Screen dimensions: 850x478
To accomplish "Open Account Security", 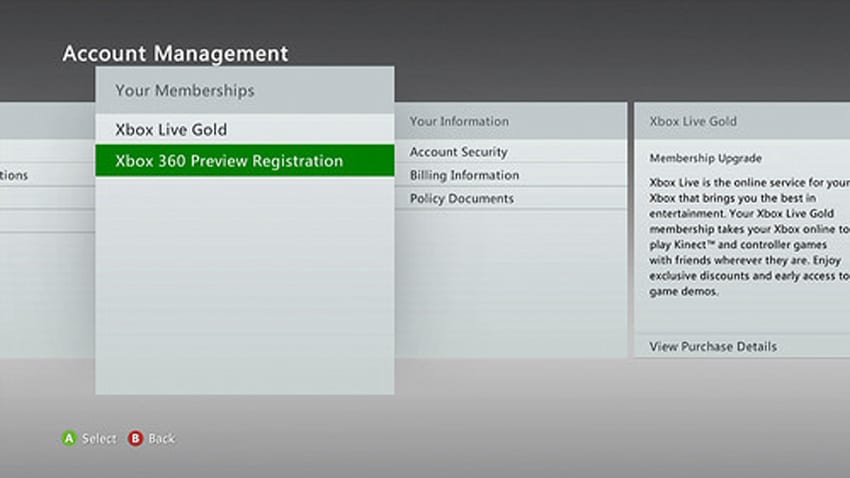I will [x=459, y=152].
